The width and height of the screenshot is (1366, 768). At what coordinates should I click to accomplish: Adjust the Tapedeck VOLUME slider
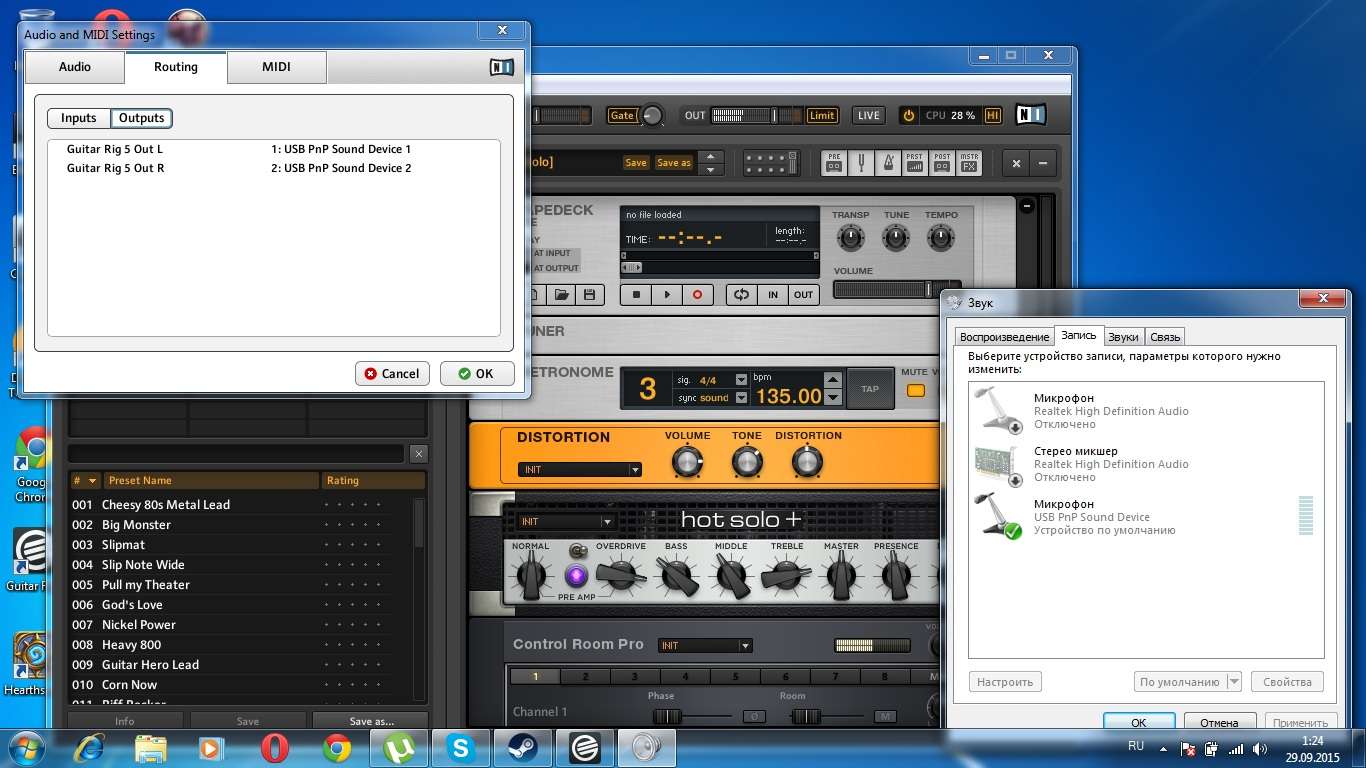coord(897,290)
